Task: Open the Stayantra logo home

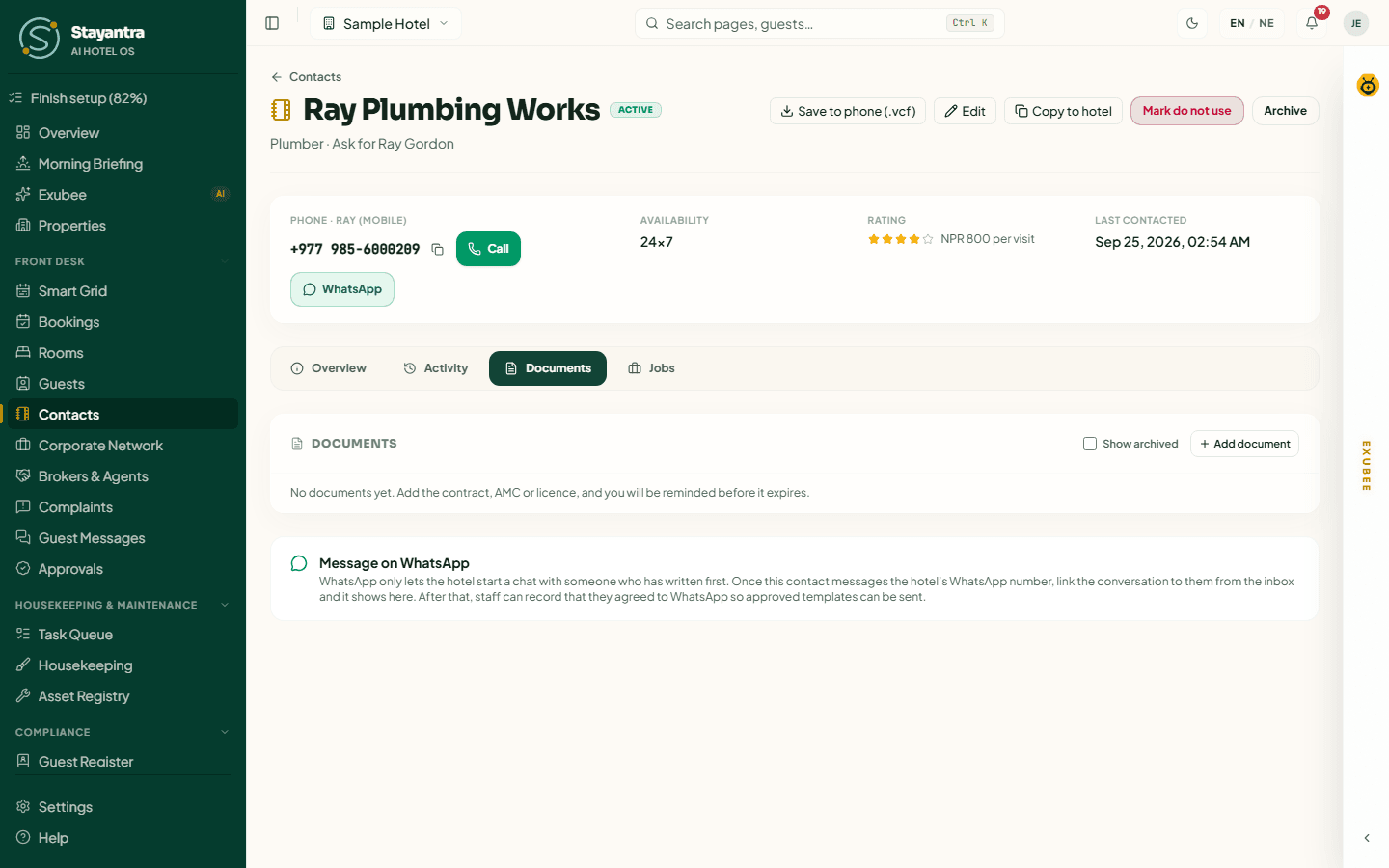Action: (81, 38)
